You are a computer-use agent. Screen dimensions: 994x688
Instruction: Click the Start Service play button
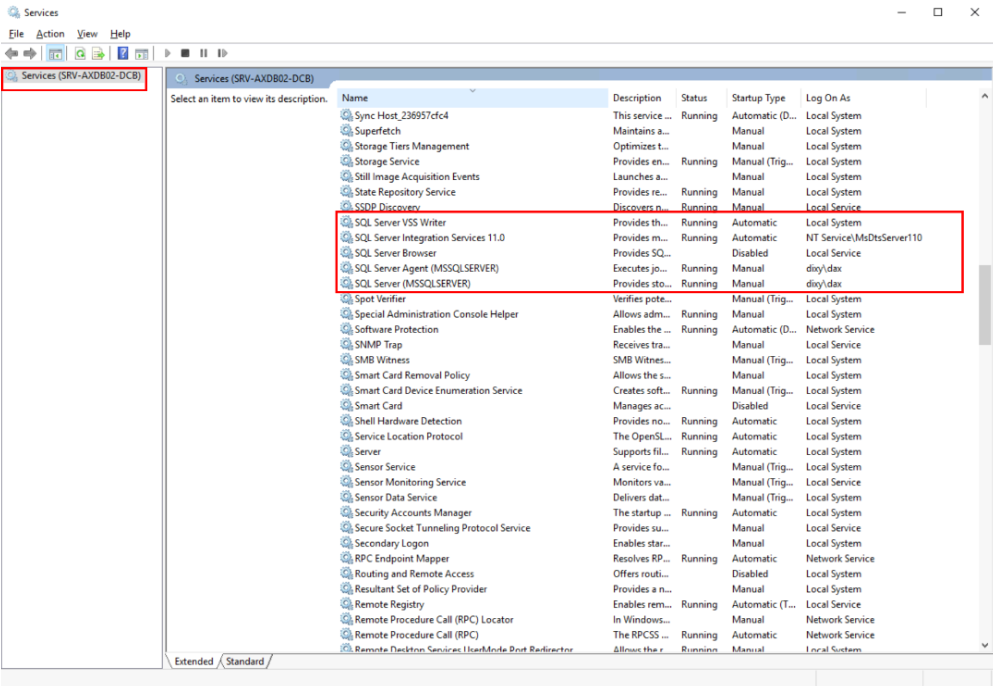click(167, 53)
